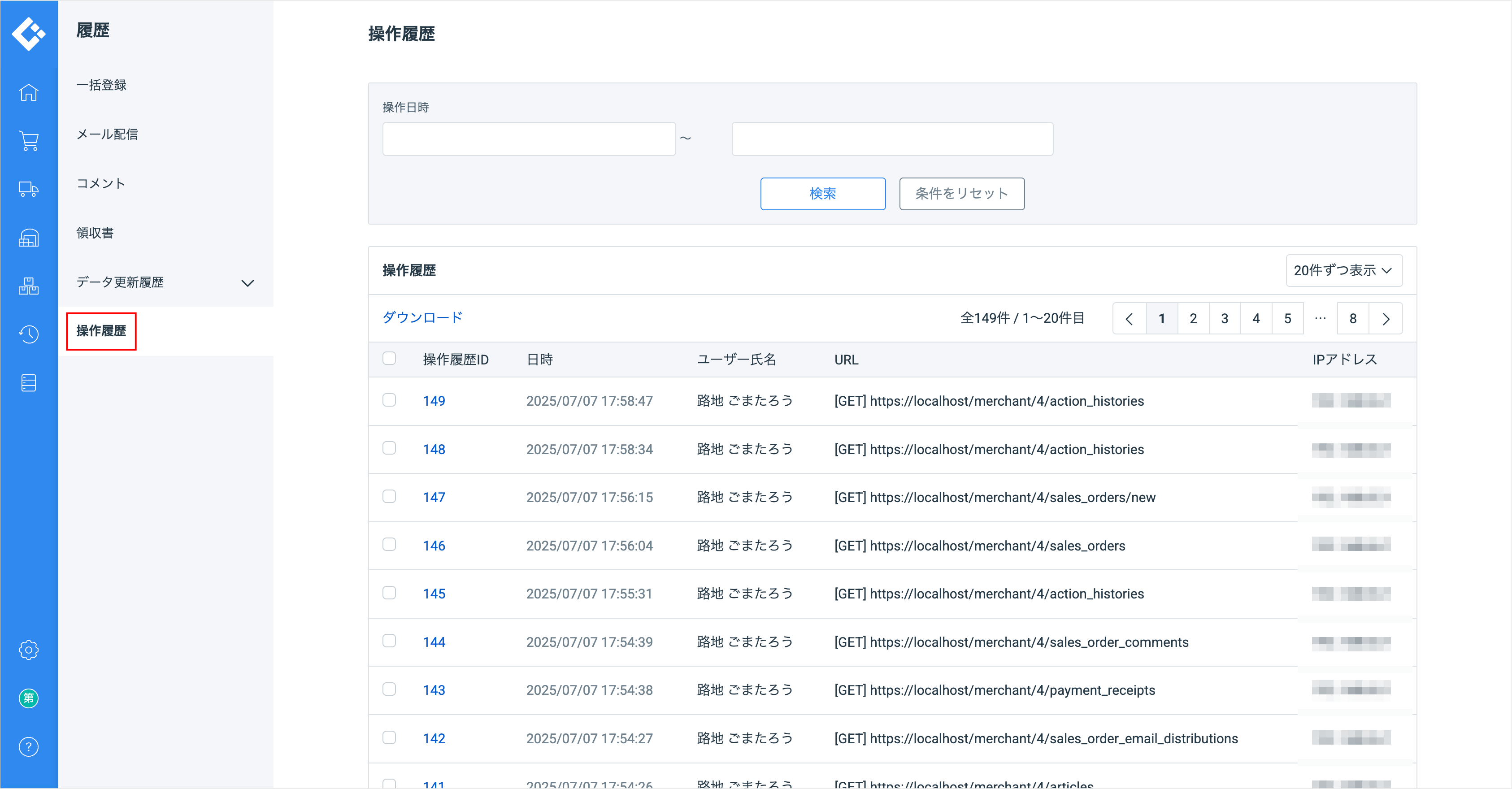Click the 日時 column header
Screen dimensions: 1512x789
click(x=539, y=360)
